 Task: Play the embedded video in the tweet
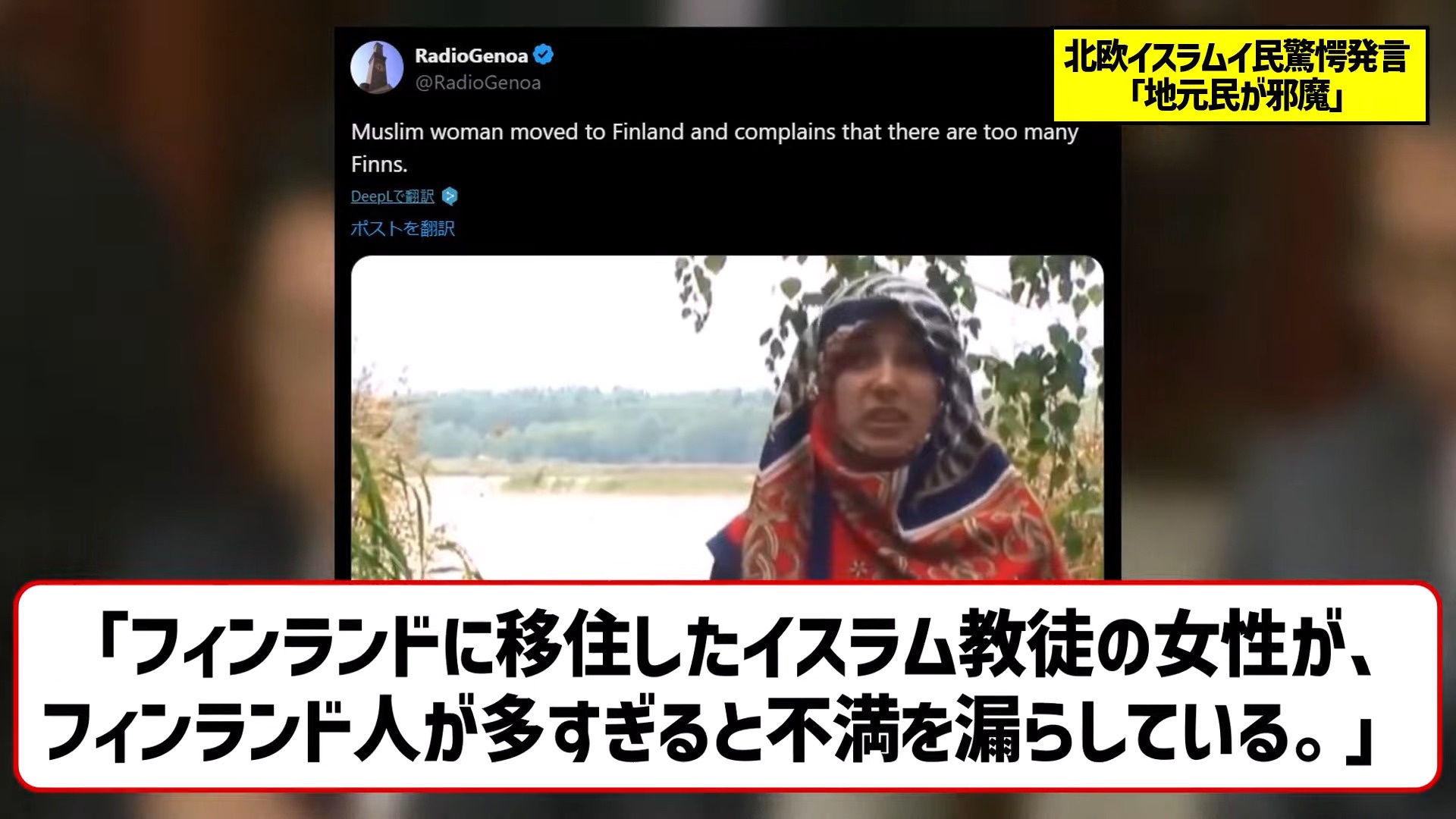pyautogui.click(x=726, y=419)
